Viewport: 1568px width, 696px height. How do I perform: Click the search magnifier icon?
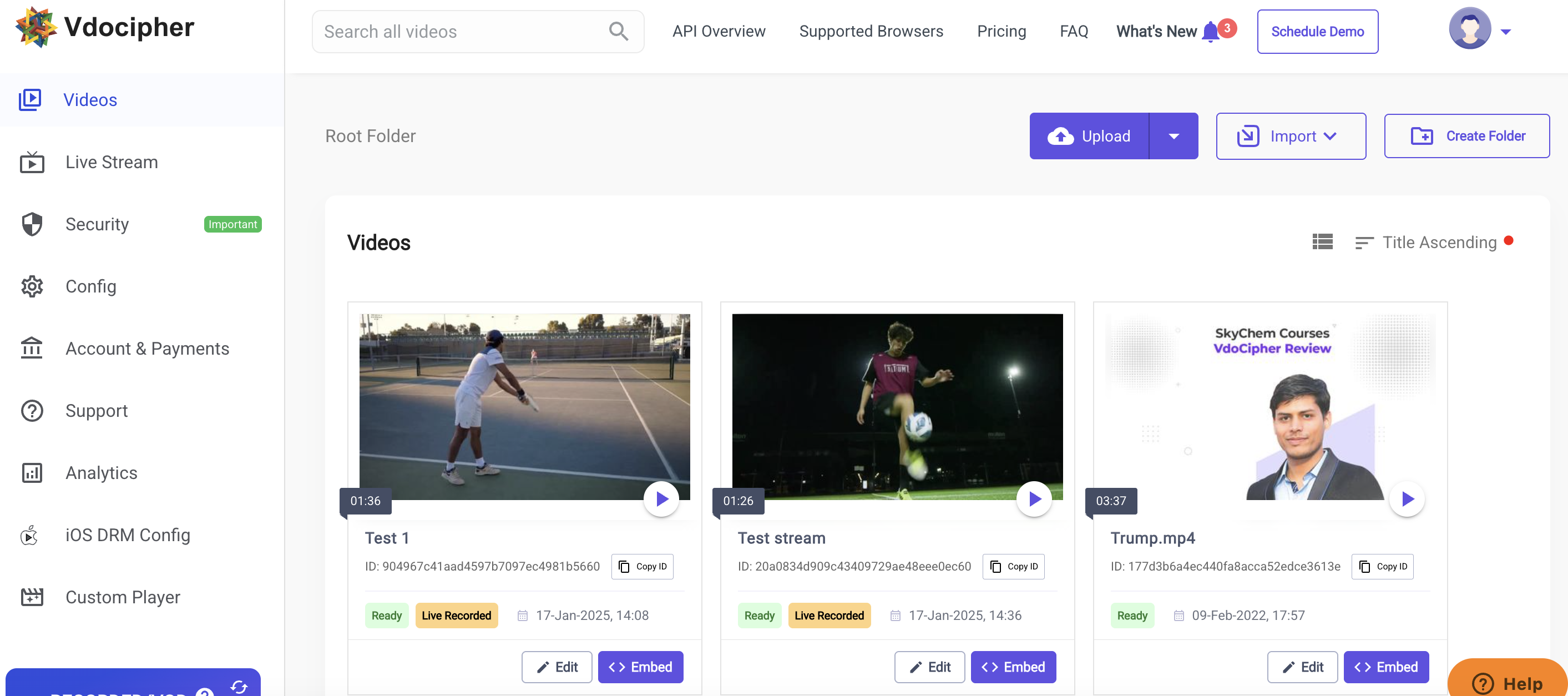618,31
